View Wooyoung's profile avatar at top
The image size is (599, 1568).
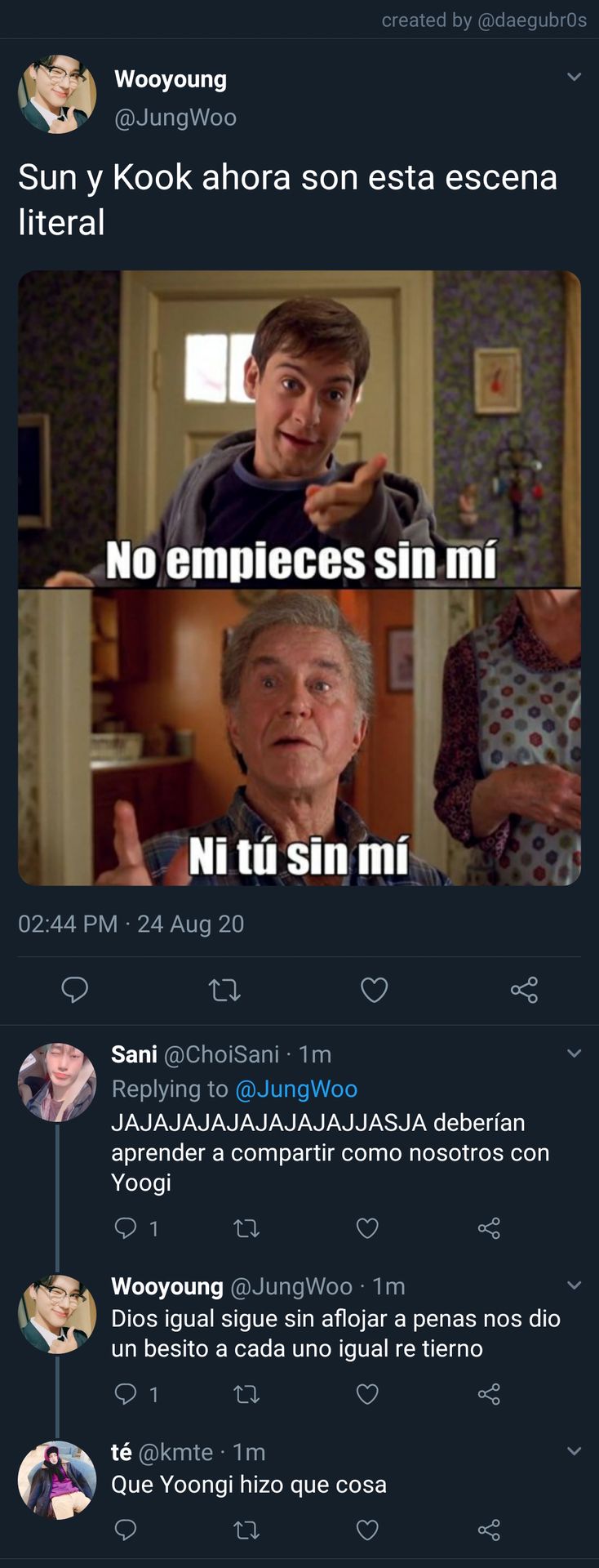57,95
